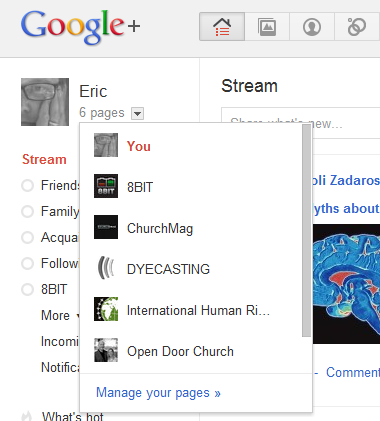Select the Stream heading in left sidebar
Screen dimensions: 380x421
[x=44, y=159]
